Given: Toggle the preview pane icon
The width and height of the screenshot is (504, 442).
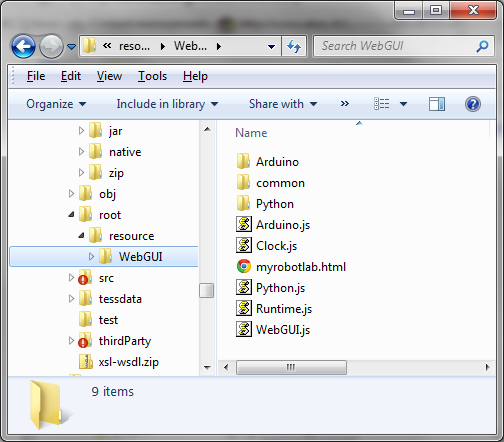Looking at the screenshot, I should (x=437, y=104).
